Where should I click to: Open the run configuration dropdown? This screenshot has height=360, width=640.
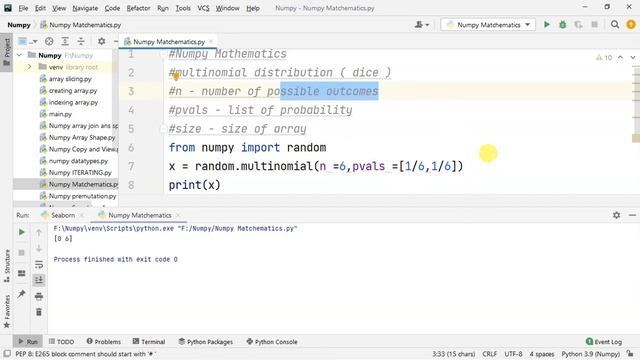pyautogui.click(x=489, y=25)
